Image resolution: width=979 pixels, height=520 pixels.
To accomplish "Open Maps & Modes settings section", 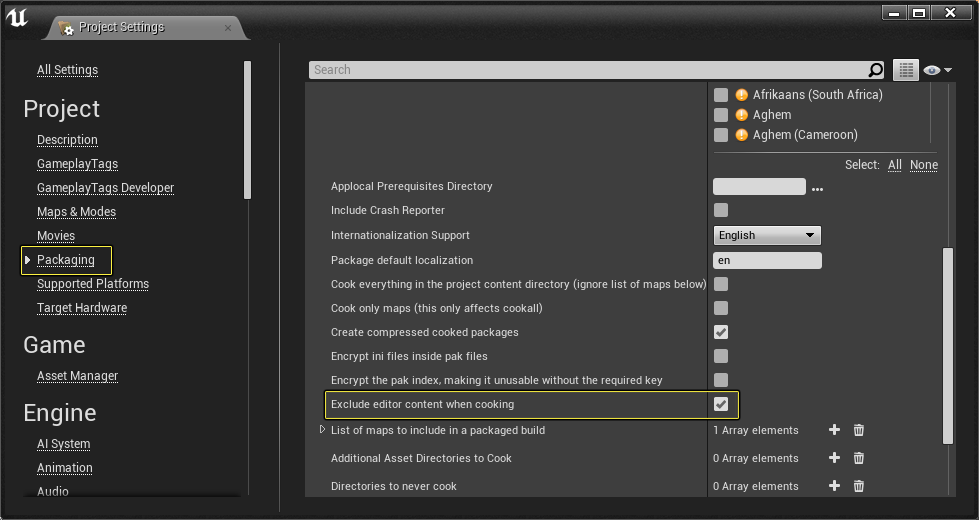I will (76, 212).
